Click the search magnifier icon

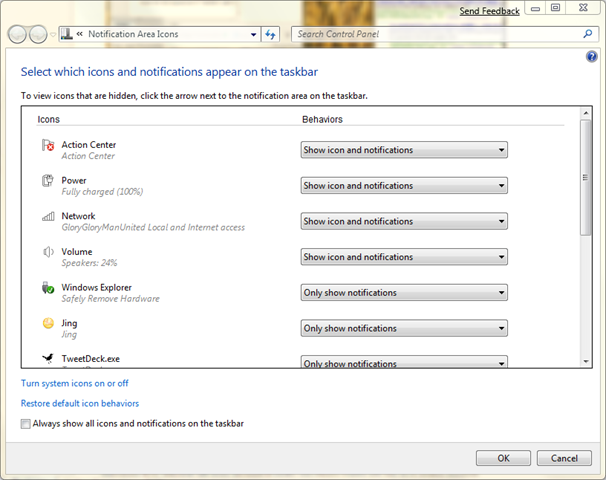(x=587, y=34)
